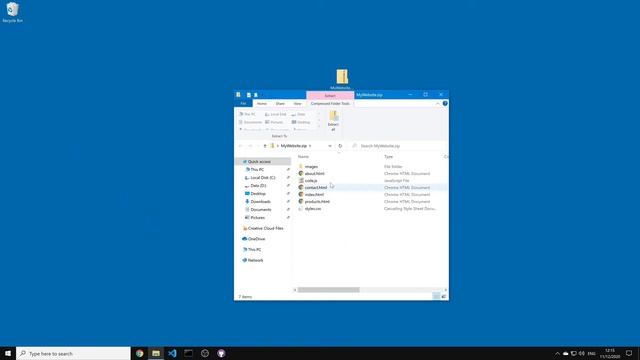Viewport: 640px width, 360px height.
Task: Sort files by the Name column
Action: coord(303,157)
